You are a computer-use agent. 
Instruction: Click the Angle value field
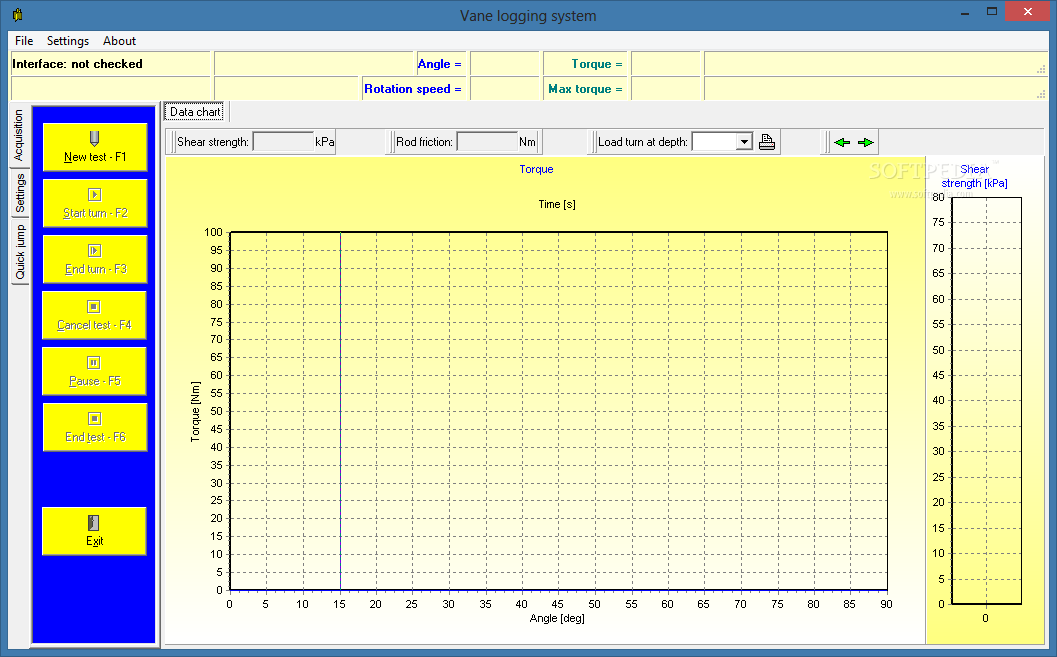[505, 64]
